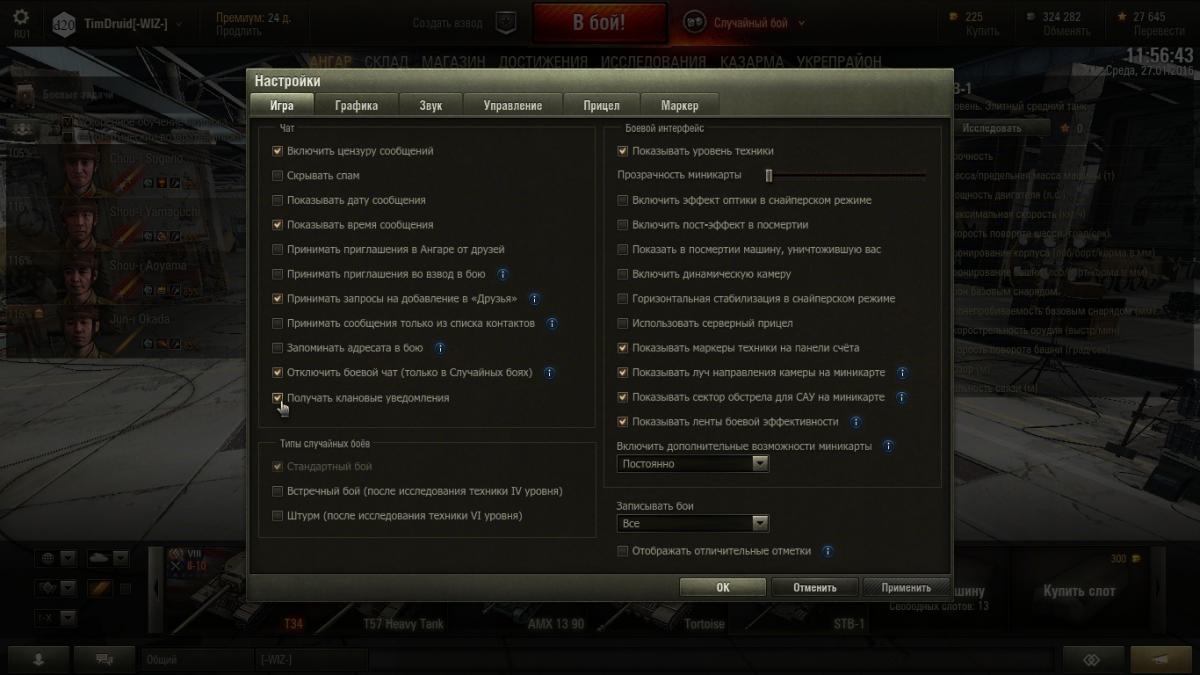Enable the Скрывать спам checkbox
This screenshot has width=1200, height=675.
pos(278,176)
